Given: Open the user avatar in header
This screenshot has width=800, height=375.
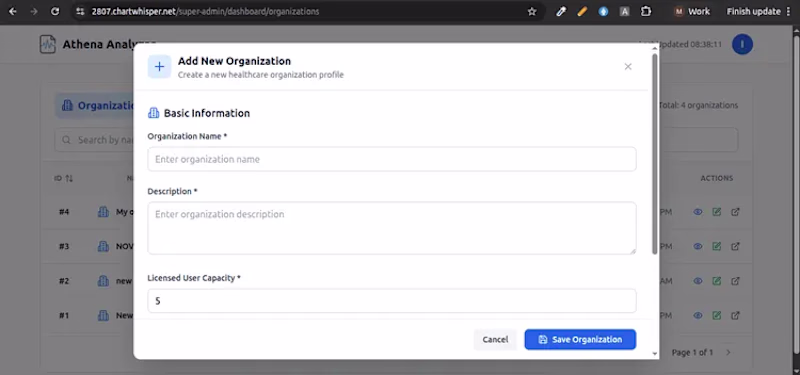Looking at the screenshot, I should 742,44.
